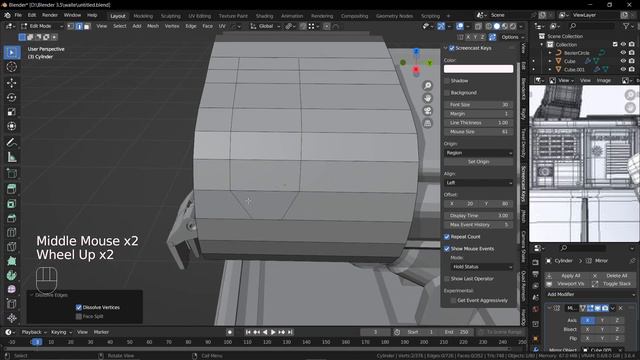Image resolution: width=640 pixels, height=360 pixels.
Task: Play the animation in timeline
Action: 273,332
